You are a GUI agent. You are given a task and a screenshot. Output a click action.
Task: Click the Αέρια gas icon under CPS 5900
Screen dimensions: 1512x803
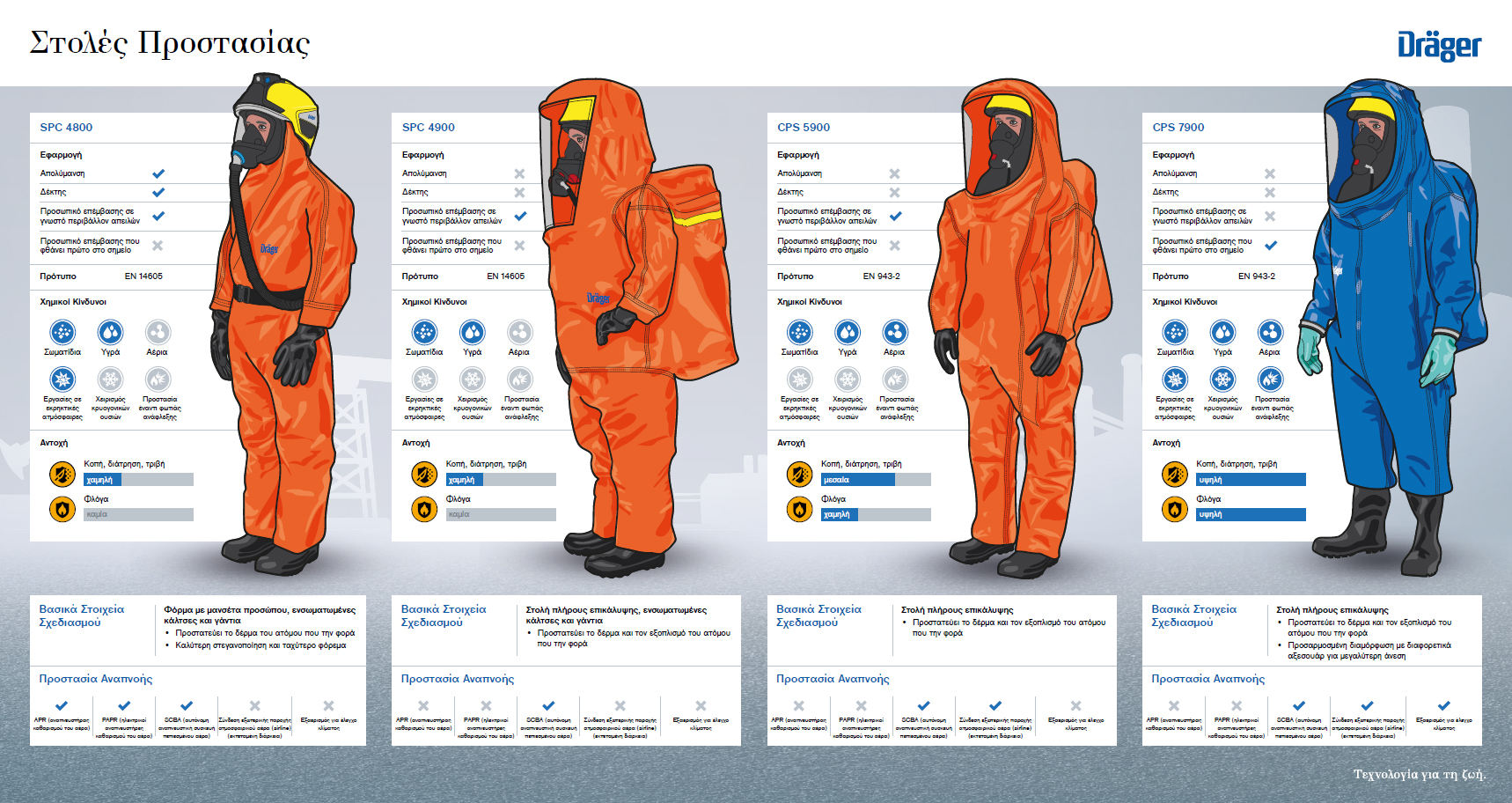(x=895, y=332)
